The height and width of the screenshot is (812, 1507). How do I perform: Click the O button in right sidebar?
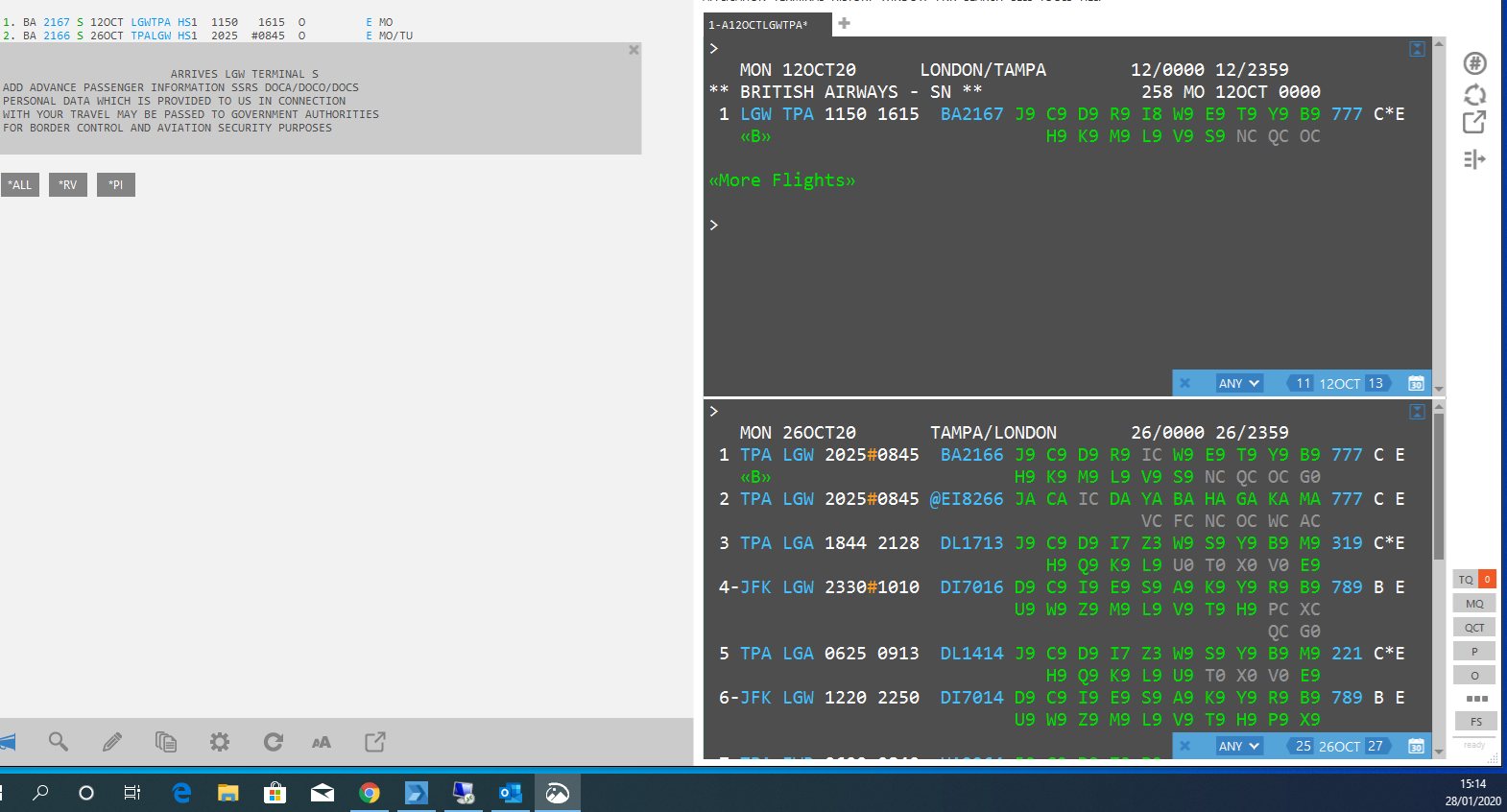(x=1474, y=676)
